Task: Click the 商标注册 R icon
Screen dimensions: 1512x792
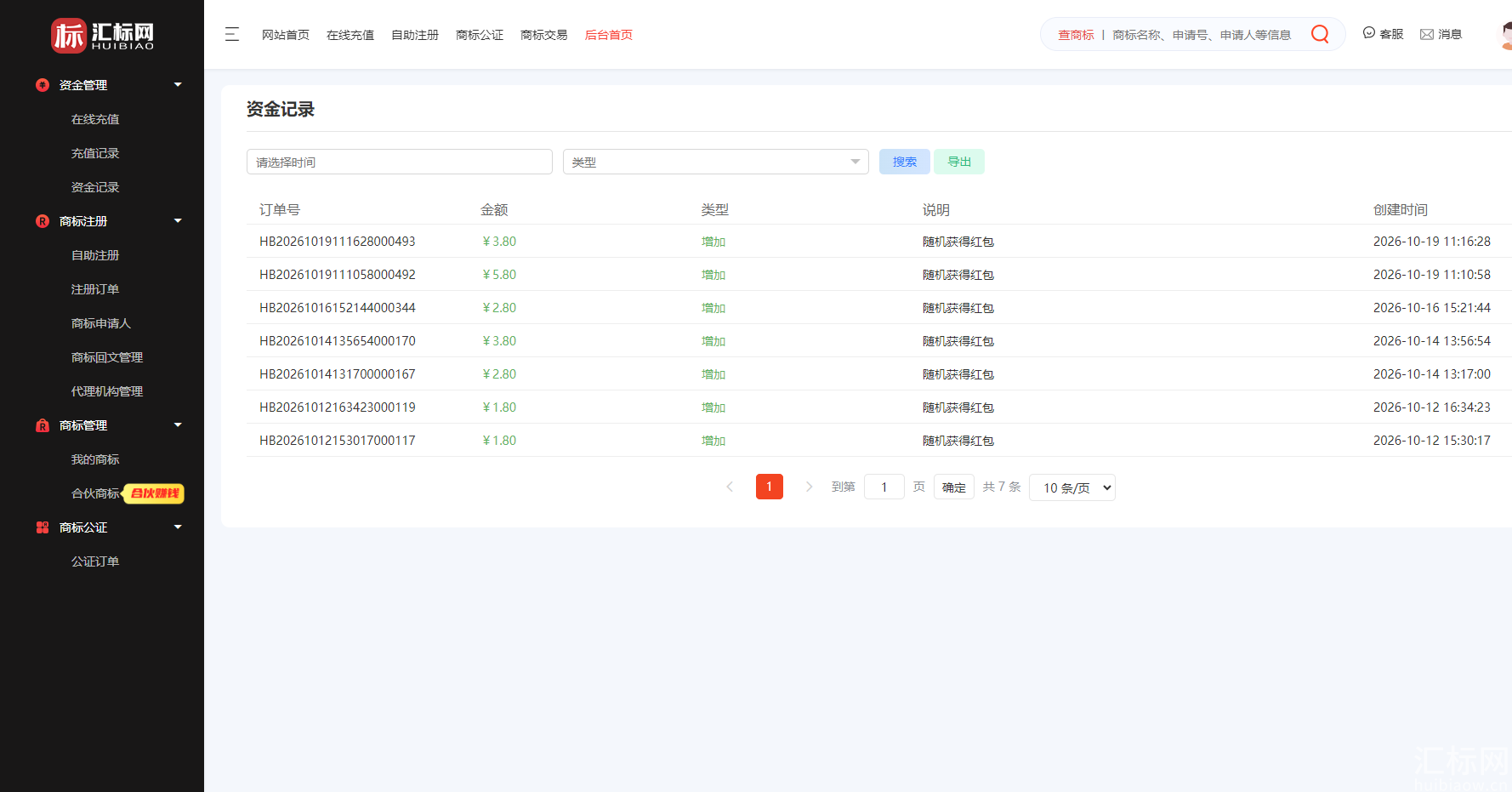Action: pos(43,221)
